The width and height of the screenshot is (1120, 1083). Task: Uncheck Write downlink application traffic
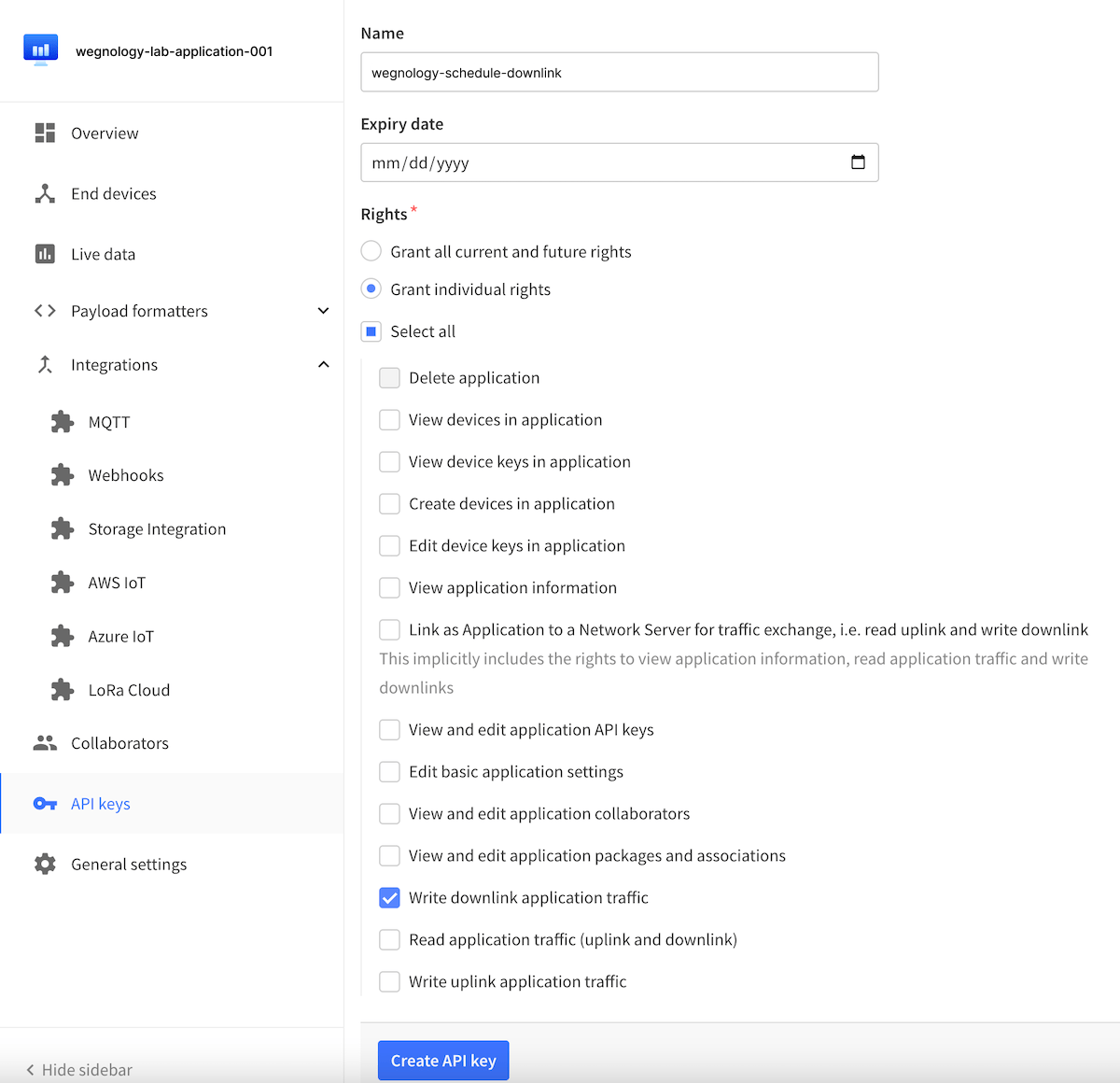[389, 897]
